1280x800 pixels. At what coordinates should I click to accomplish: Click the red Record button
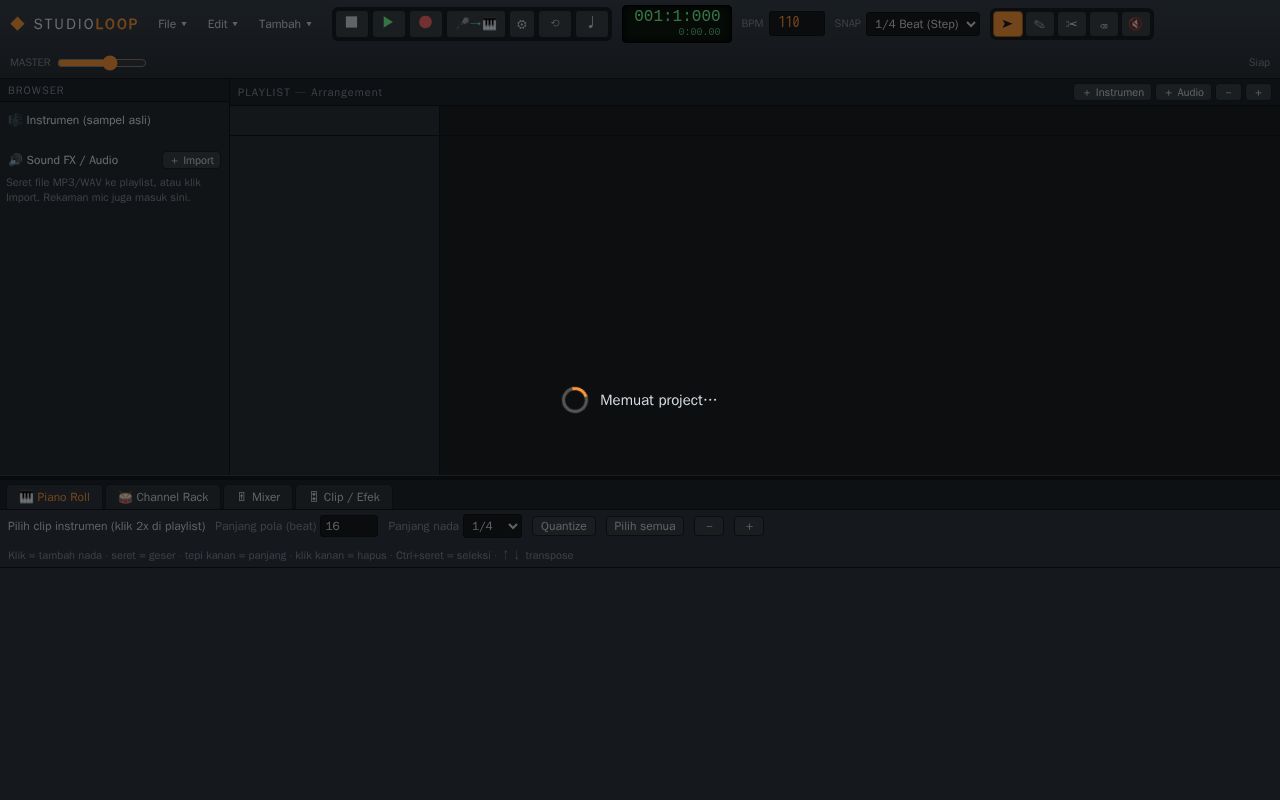coord(425,23)
